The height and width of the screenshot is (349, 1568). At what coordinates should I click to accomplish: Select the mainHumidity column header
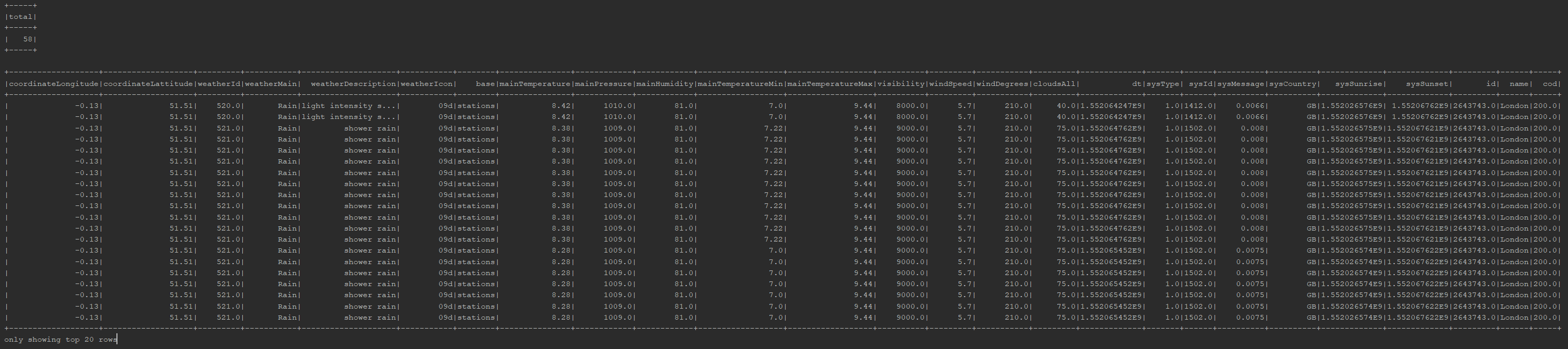(665, 84)
